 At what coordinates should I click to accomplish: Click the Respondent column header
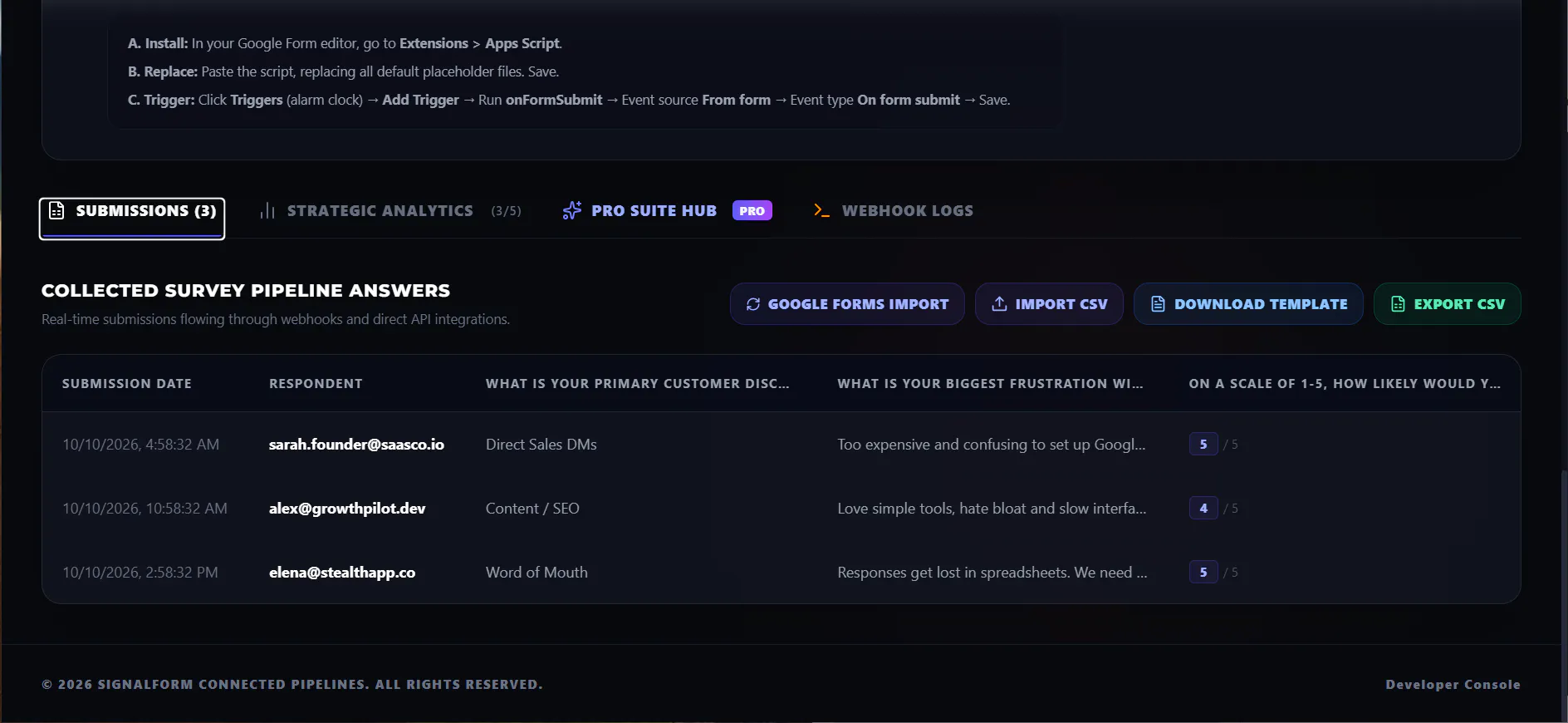pyautogui.click(x=316, y=384)
